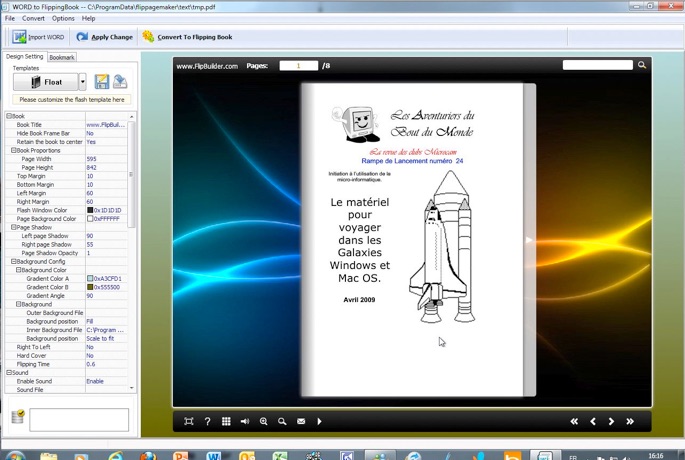Screen dimensions: 685x460
Task: Click the Inner Background File value
Action: (106, 330)
